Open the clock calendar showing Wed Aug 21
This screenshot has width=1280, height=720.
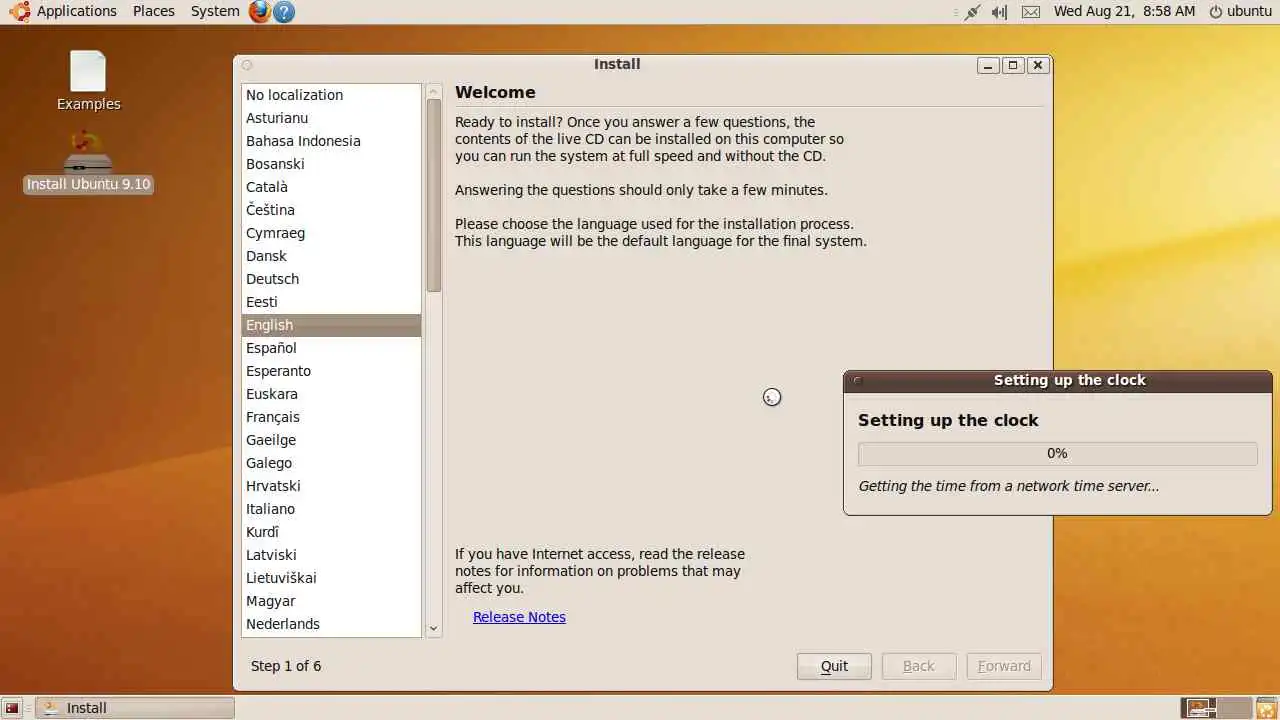coord(1124,11)
